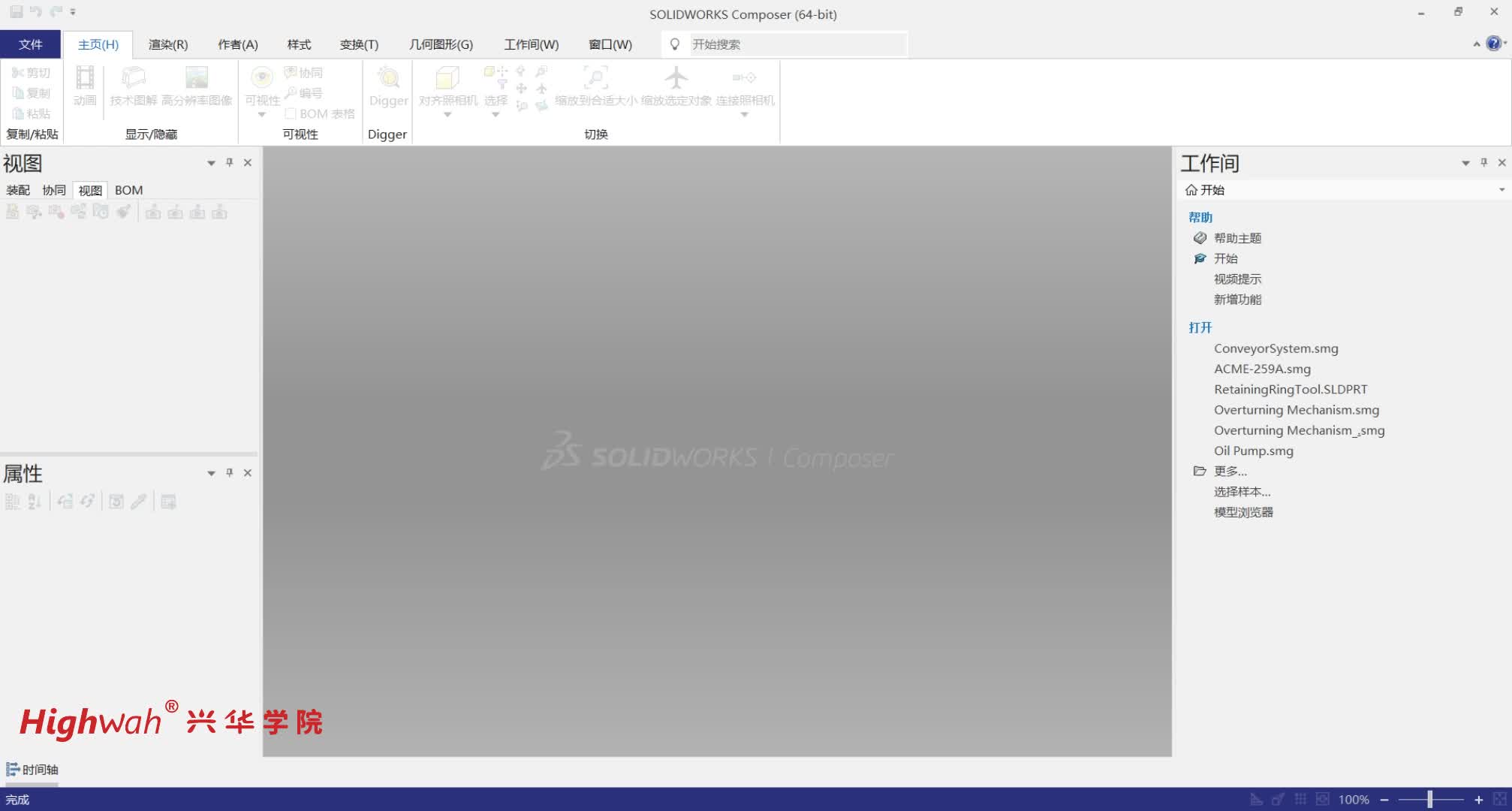Click the 开始搜索 search field
The height and width of the screenshot is (811, 1512).
tap(797, 44)
